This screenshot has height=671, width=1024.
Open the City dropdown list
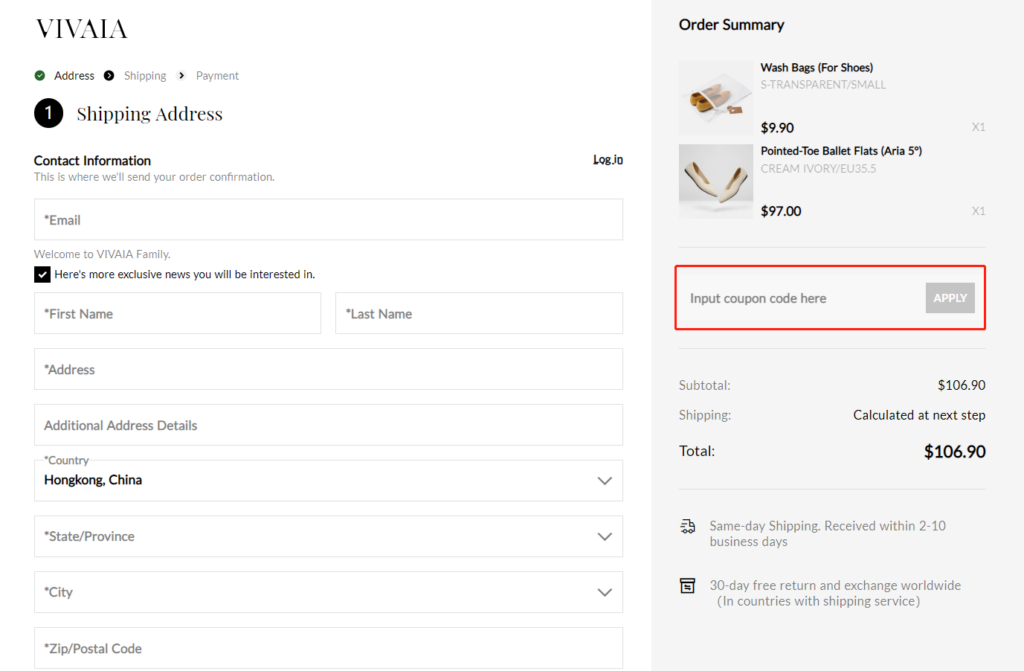click(328, 592)
